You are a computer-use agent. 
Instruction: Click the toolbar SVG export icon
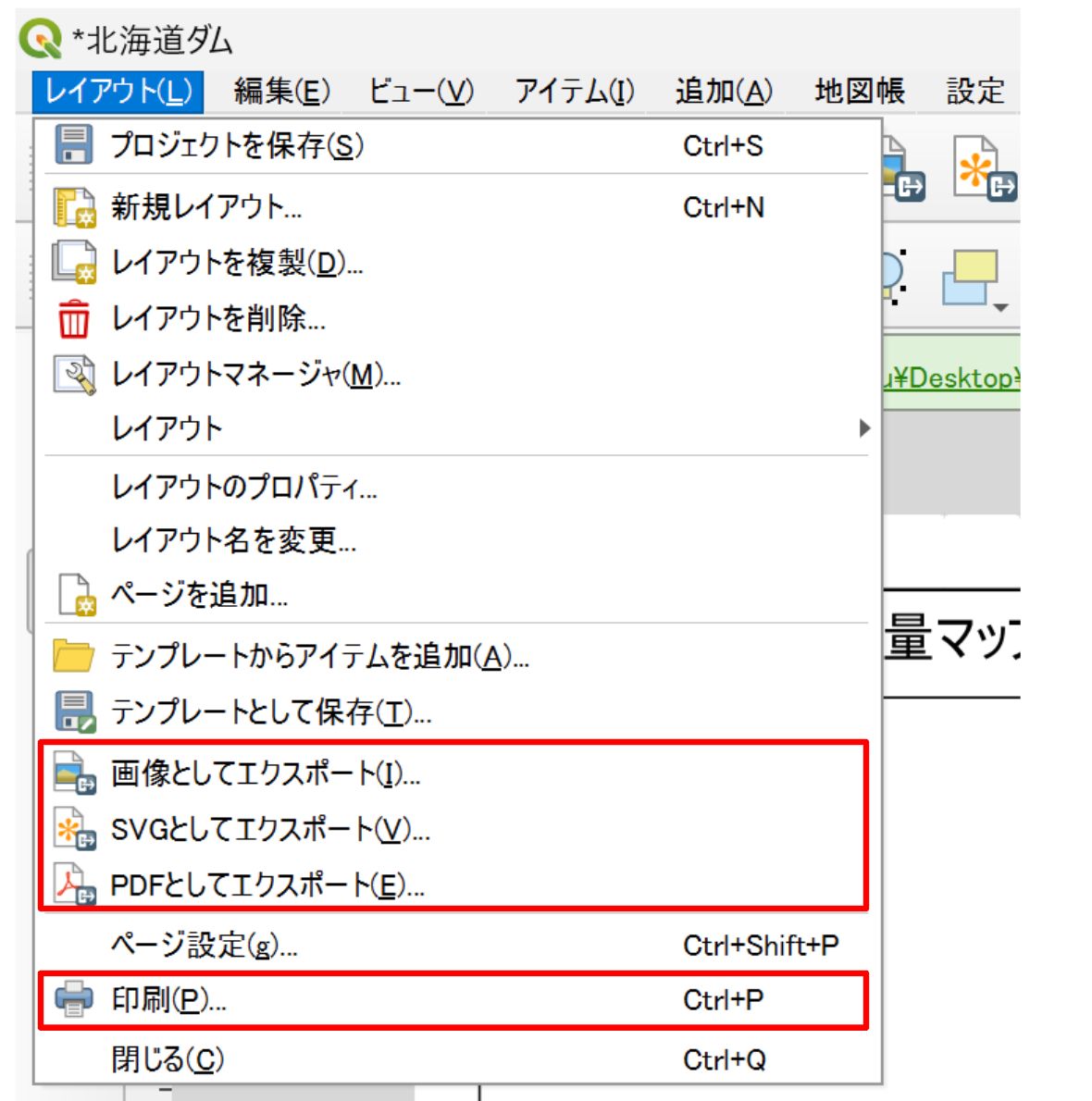pos(984,168)
